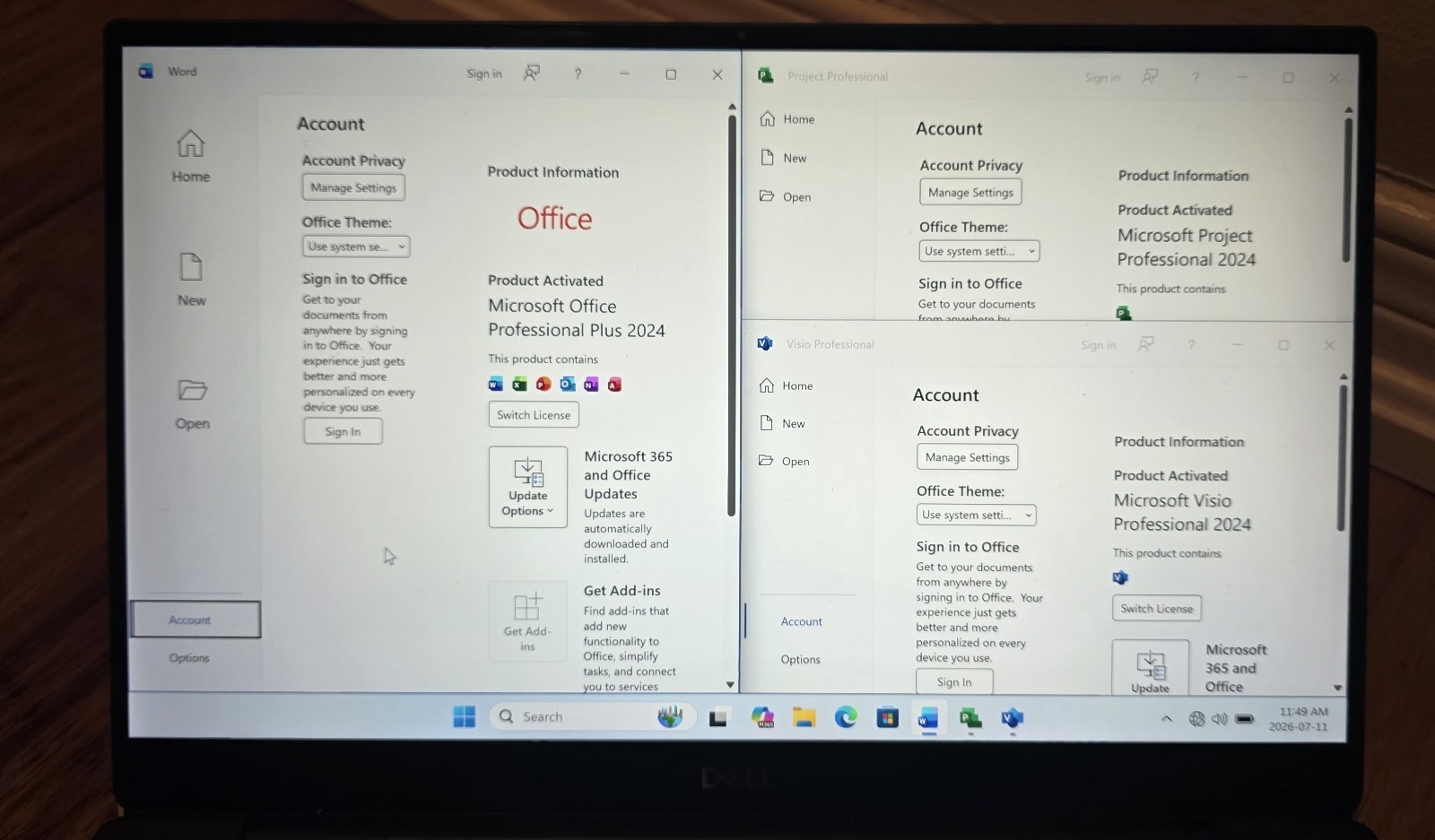Click Visio window scrollbar down arrow
1435x840 pixels.
(x=1338, y=688)
